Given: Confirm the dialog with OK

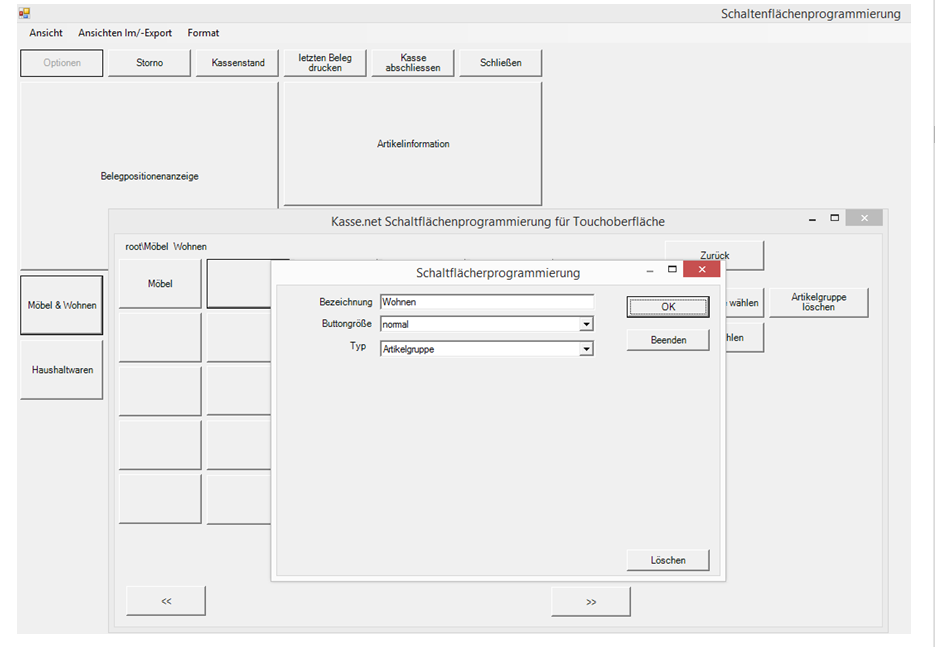Looking at the screenshot, I should click(x=668, y=307).
